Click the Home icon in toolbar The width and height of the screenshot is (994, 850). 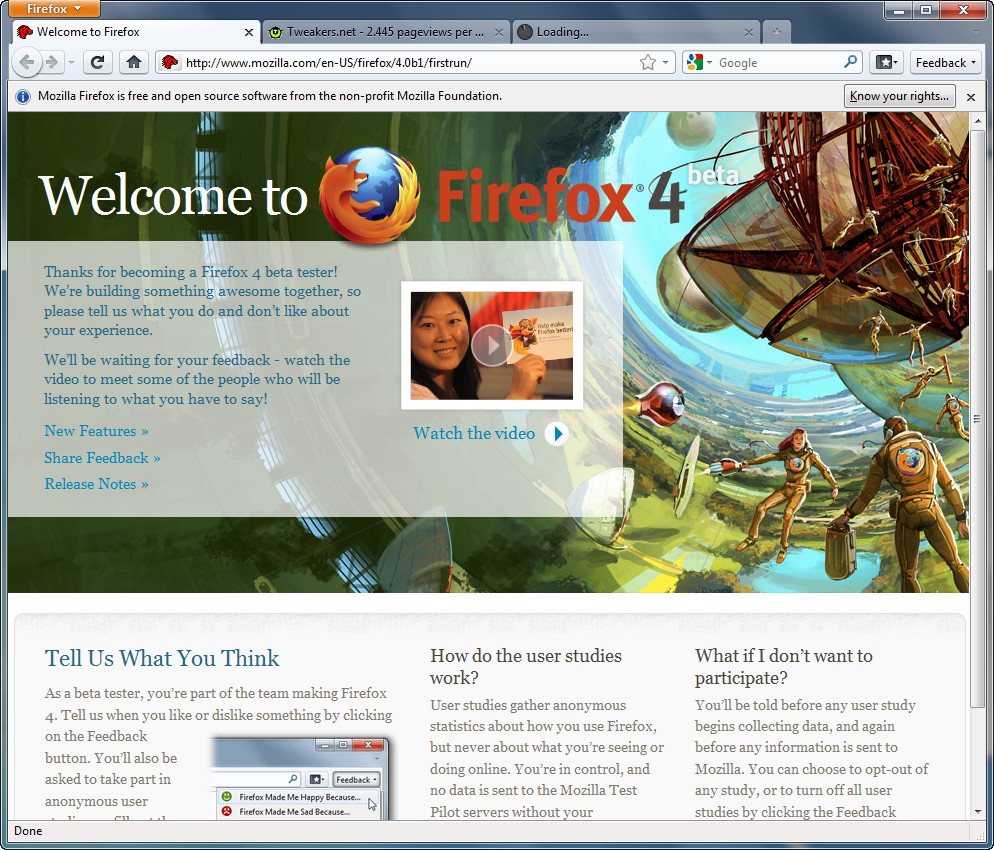click(133, 62)
